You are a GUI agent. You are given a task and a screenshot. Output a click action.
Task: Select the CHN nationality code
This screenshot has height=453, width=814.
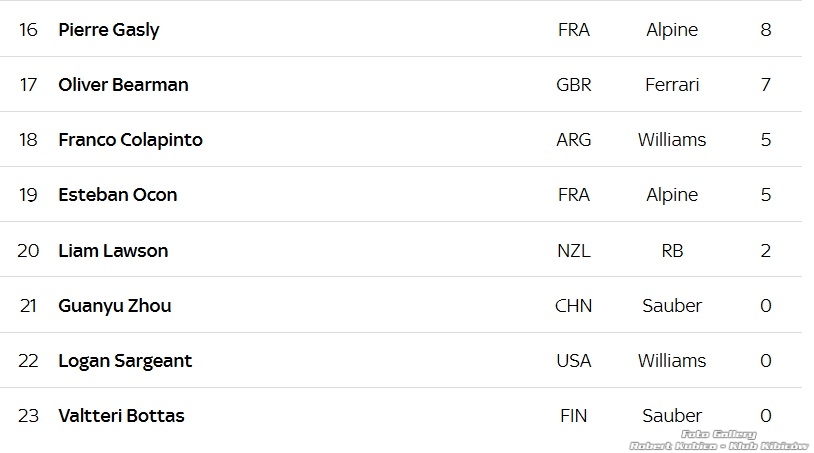pos(574,305)
